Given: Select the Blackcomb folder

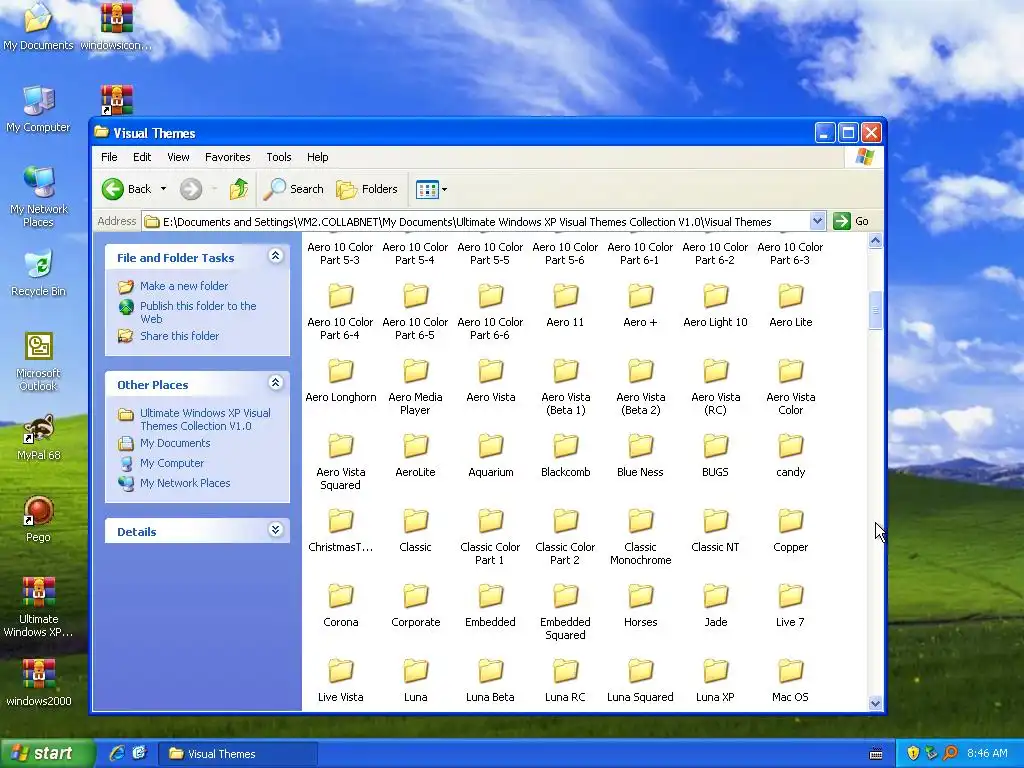Looking at the screenshot, I should pos(566,456).
